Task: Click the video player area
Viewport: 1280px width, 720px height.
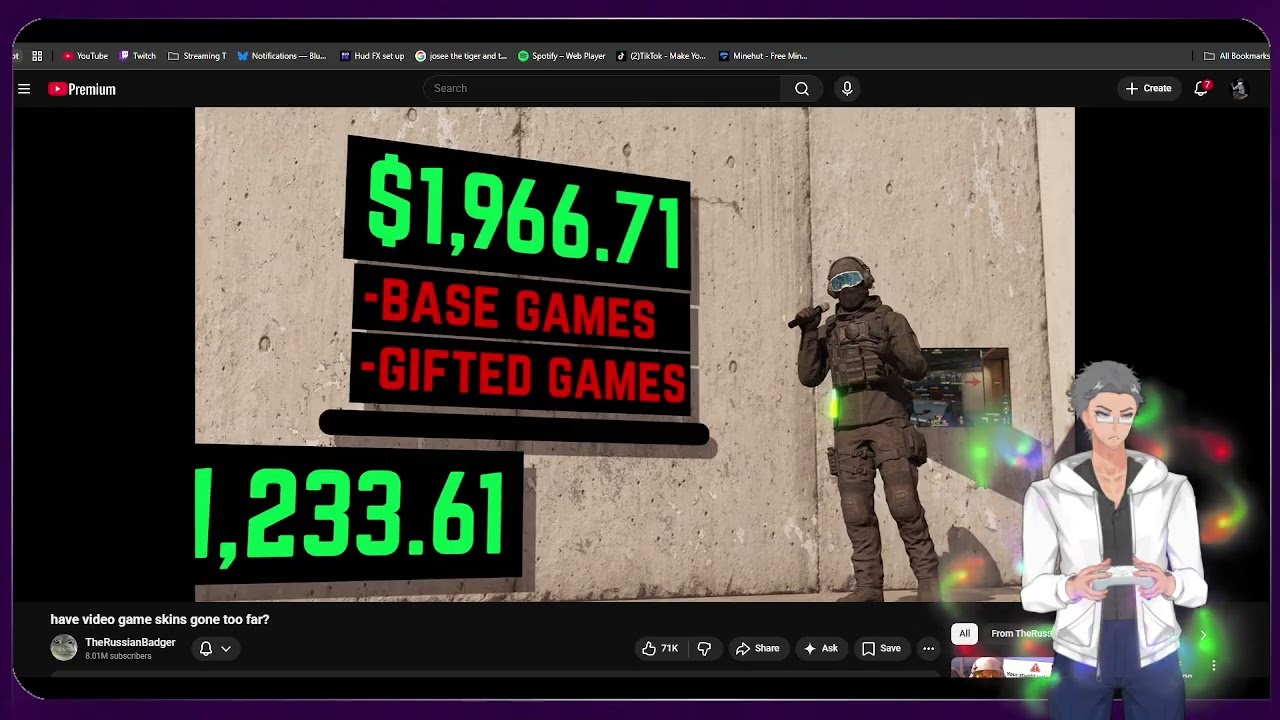Action: pos(634,354)
